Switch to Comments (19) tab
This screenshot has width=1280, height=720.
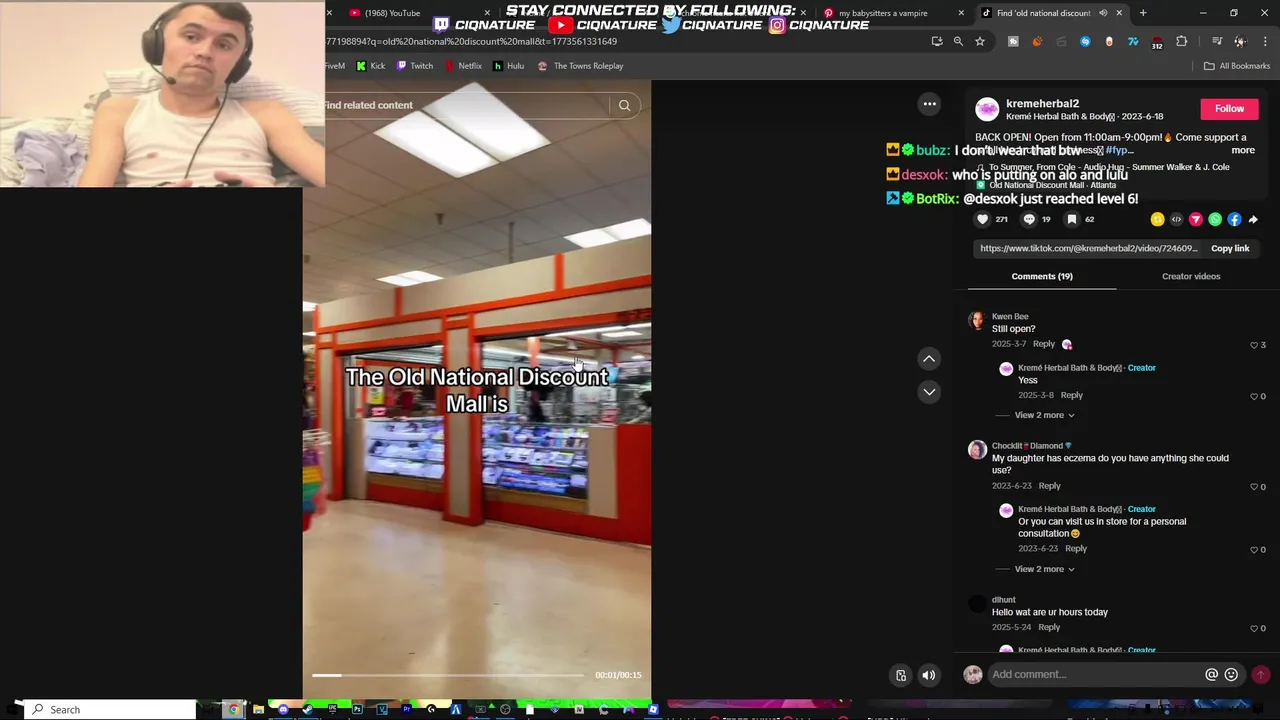[x=1041, y=276]
